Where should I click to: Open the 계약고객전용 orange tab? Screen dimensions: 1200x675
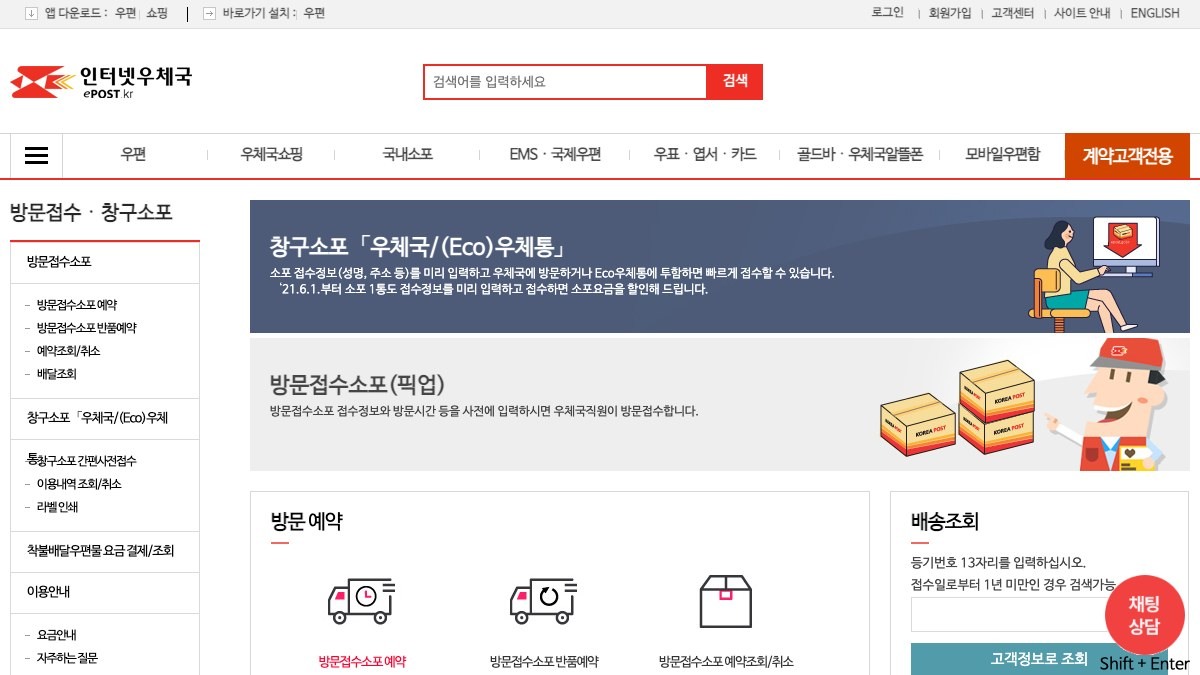coord(1127,156)
